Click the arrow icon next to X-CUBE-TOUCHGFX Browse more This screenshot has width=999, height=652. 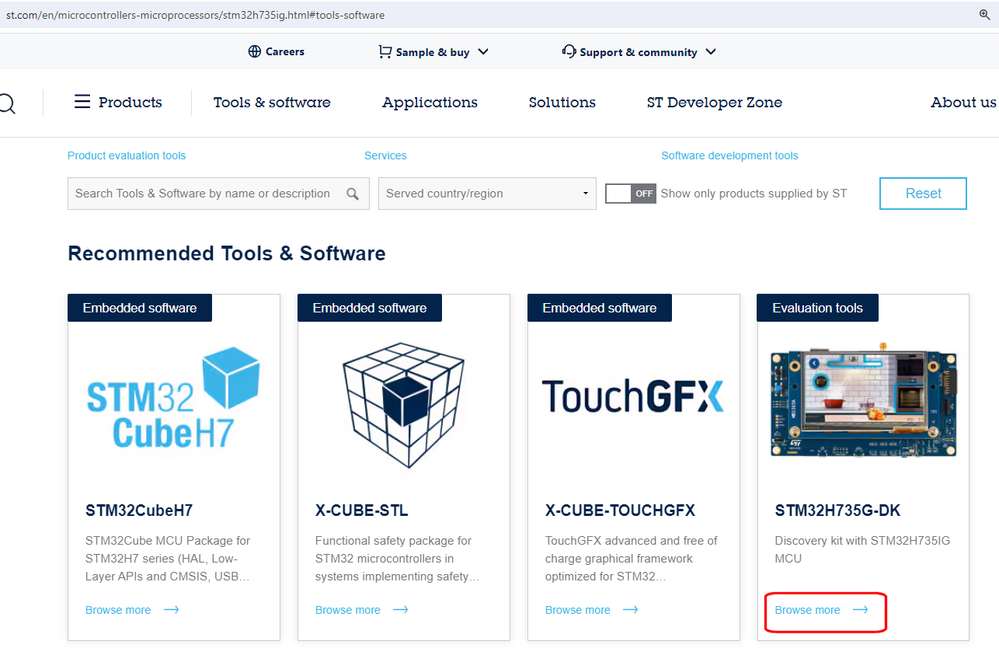click(x=630, y=610)
